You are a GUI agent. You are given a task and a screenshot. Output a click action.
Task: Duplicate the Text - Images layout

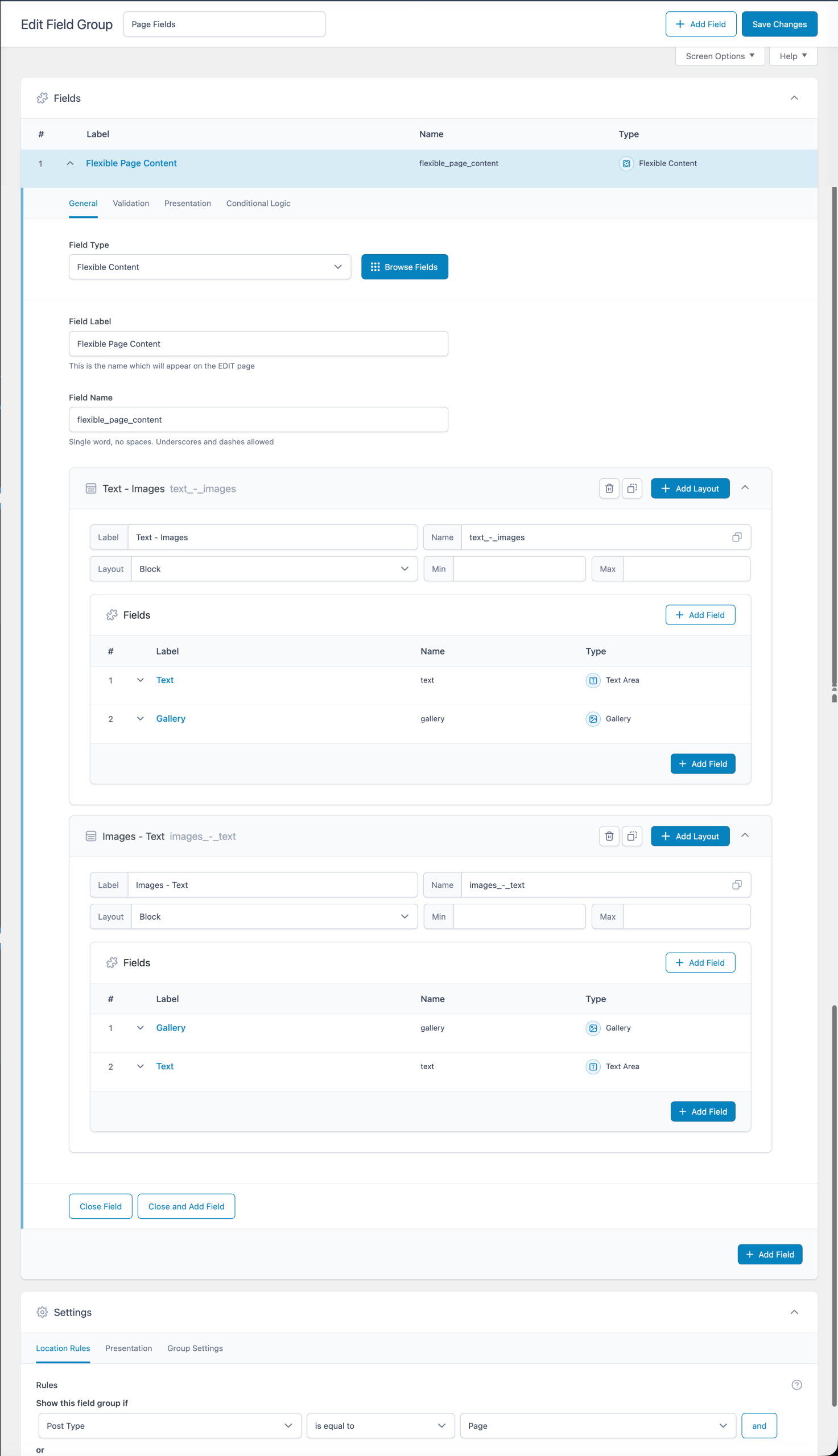(631, 489)
